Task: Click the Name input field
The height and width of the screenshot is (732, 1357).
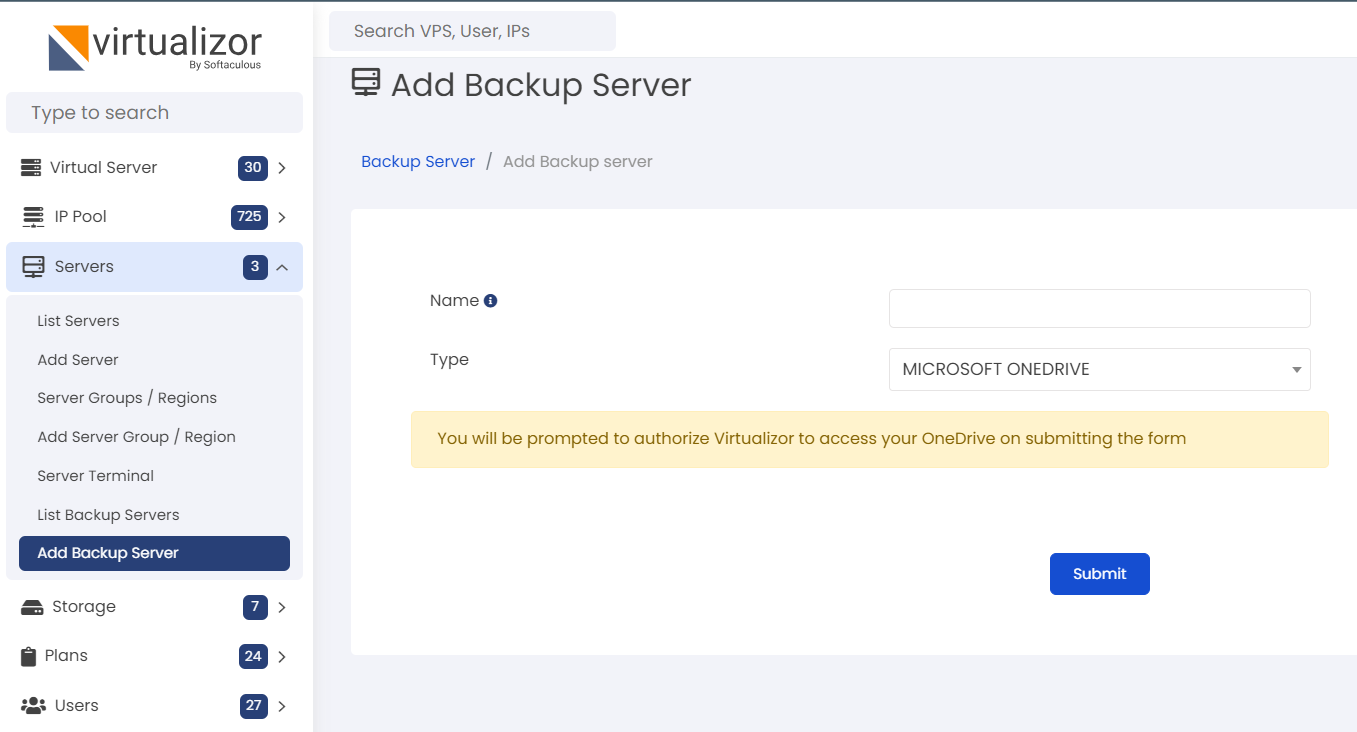Action: click(x=1099, y=308)
